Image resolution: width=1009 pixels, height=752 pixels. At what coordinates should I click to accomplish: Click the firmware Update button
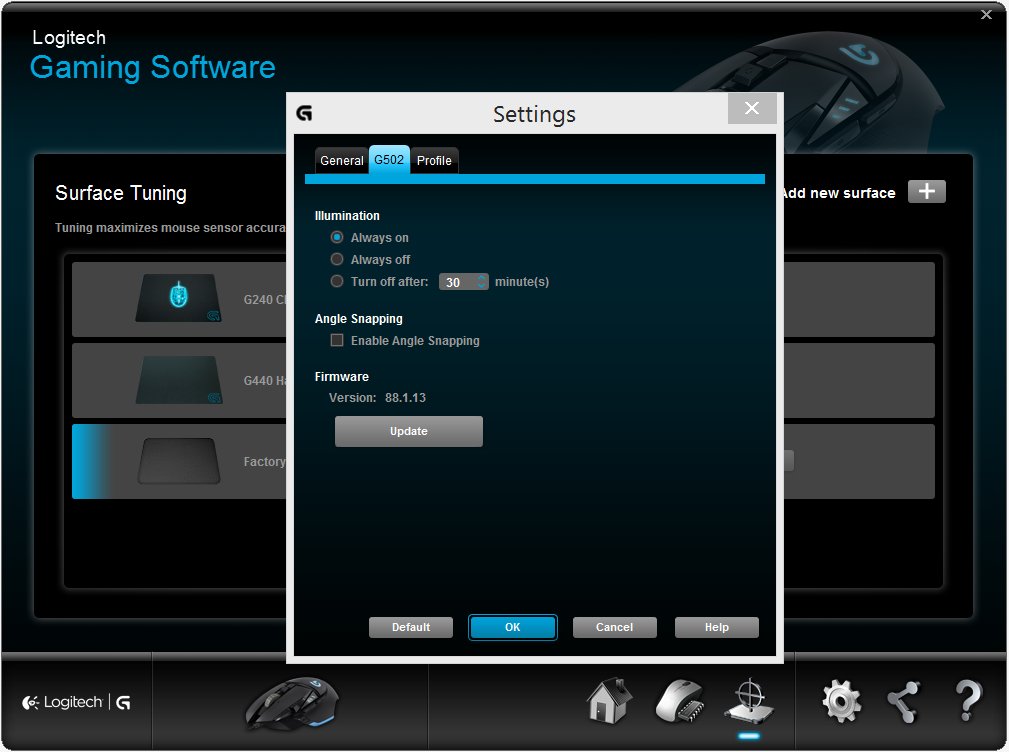pos(409,431)
